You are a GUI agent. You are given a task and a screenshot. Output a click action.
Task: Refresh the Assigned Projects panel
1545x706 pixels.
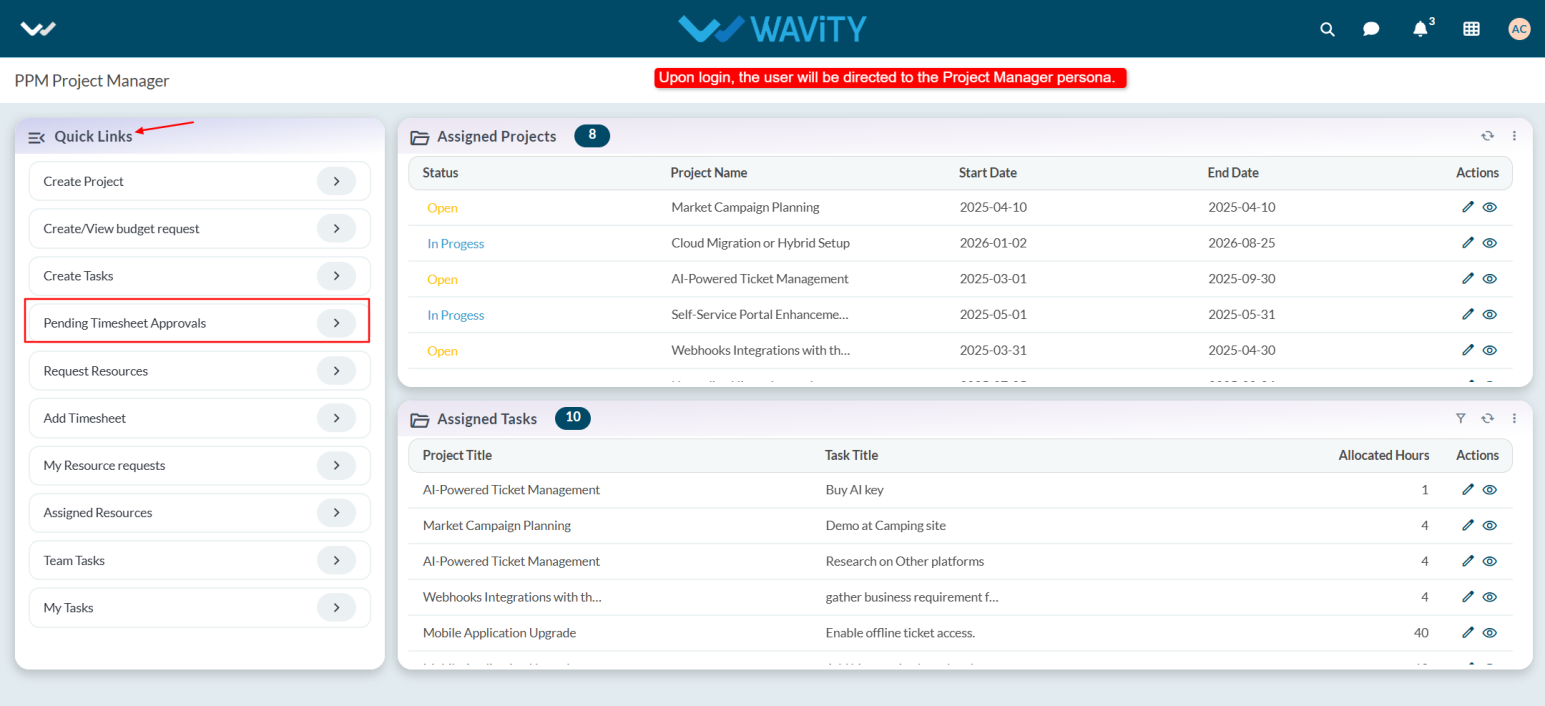[1487, 136]
